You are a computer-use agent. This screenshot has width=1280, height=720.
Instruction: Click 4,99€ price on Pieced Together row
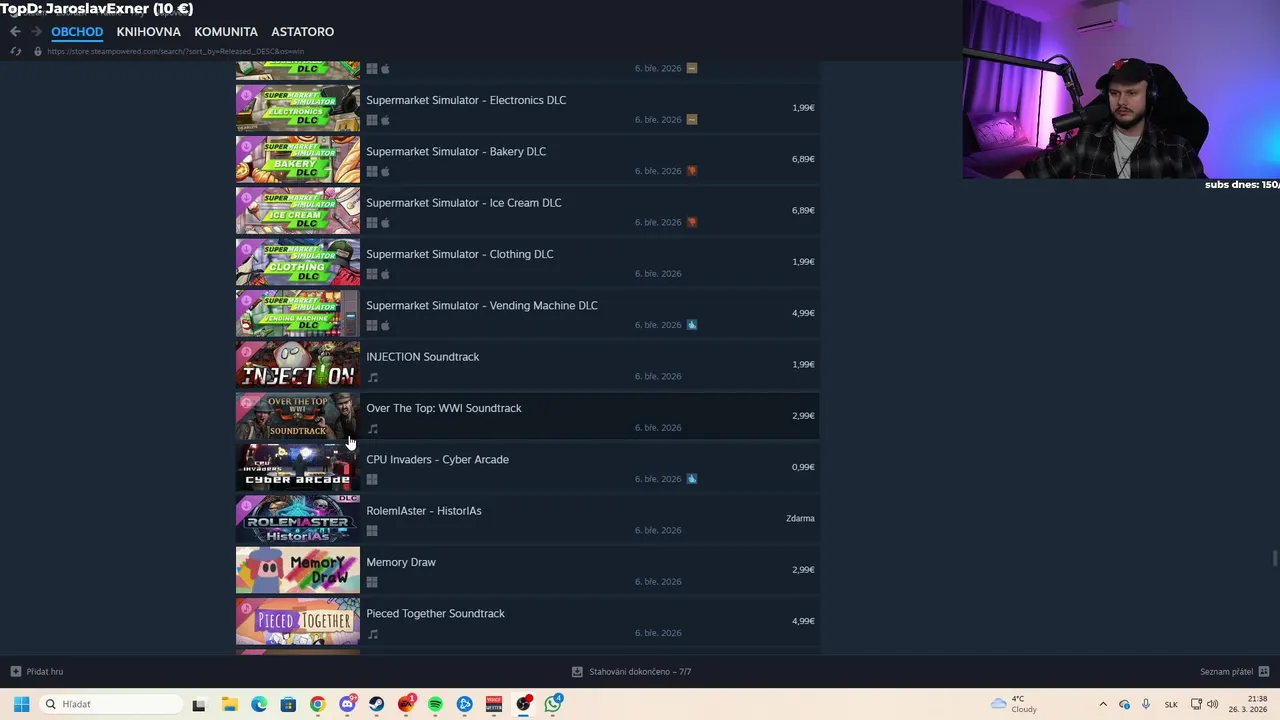[803, 621]
